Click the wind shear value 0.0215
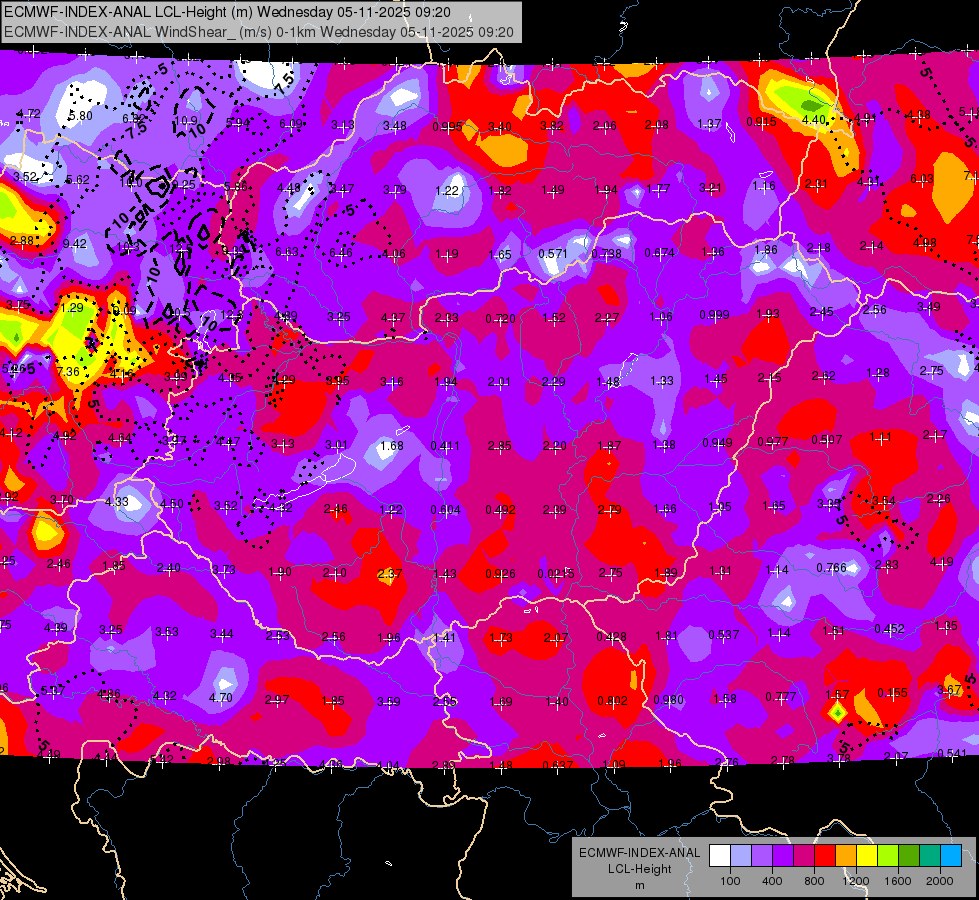The image size is (979, 900). 556,573
